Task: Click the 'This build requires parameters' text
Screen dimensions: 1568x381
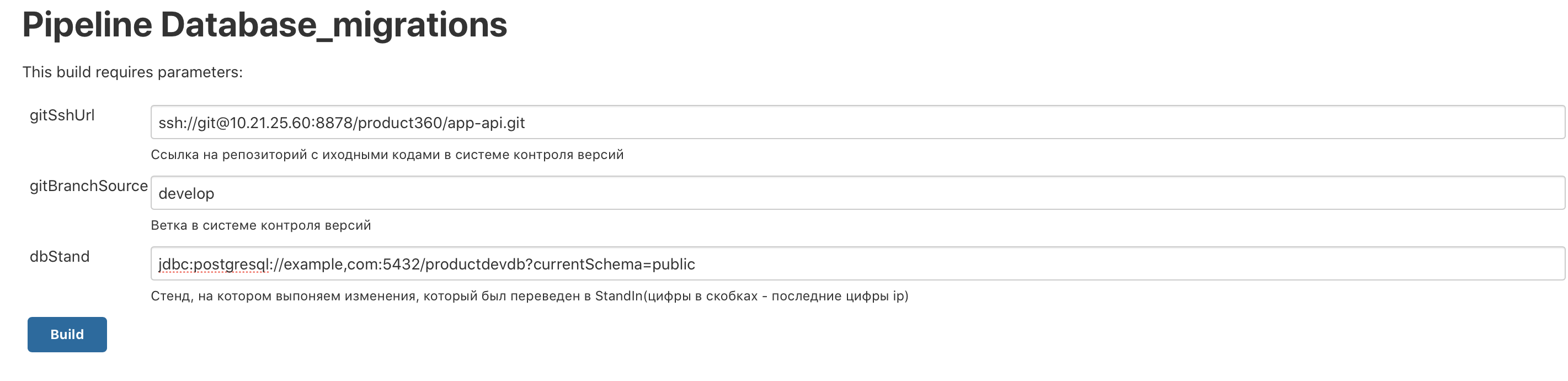Action: [133, 72]
